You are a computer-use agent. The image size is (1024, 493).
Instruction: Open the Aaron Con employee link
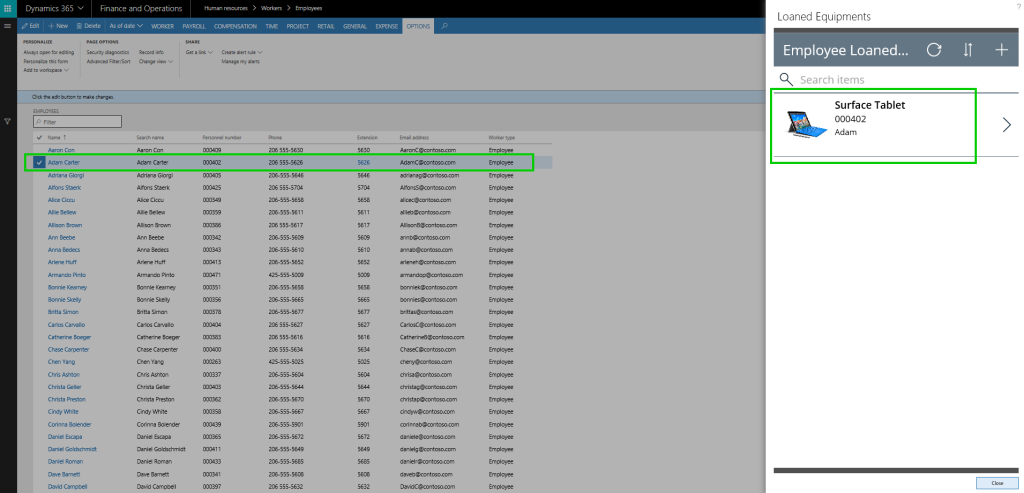[x=61, y=149]
